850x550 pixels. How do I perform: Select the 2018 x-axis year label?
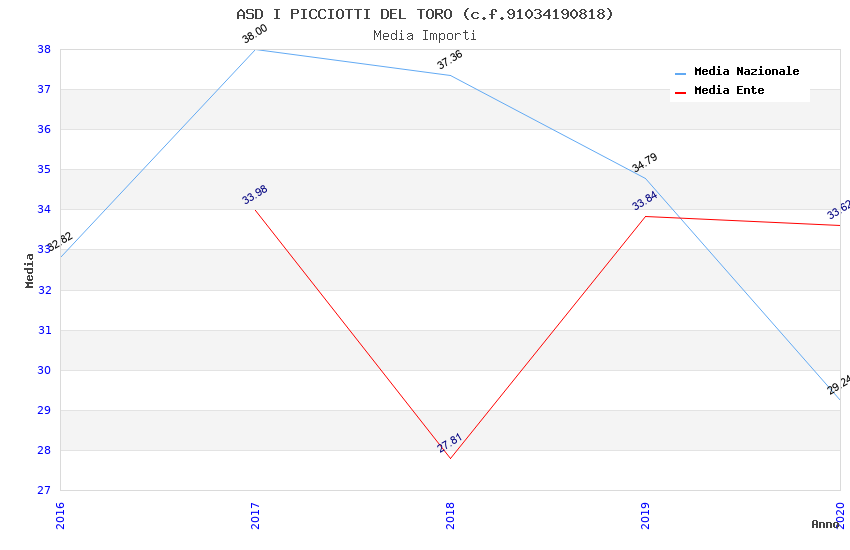450,515
